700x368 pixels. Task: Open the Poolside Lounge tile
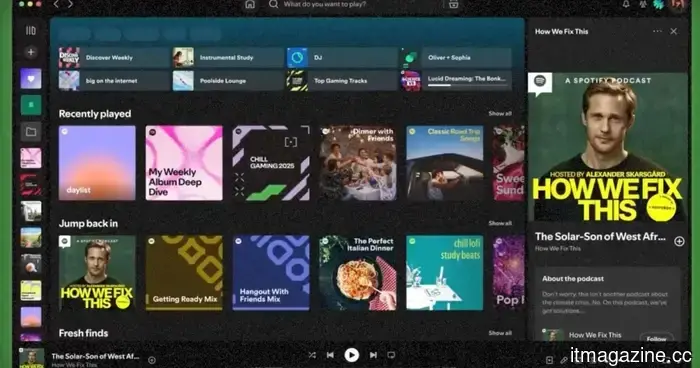point(228,81)
